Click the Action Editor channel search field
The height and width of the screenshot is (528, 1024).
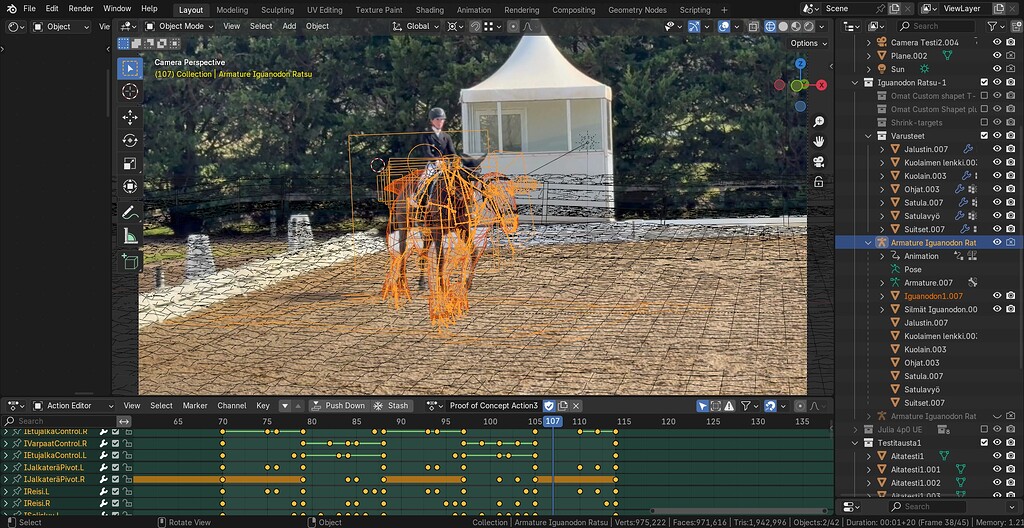click(x=59, y=421)
